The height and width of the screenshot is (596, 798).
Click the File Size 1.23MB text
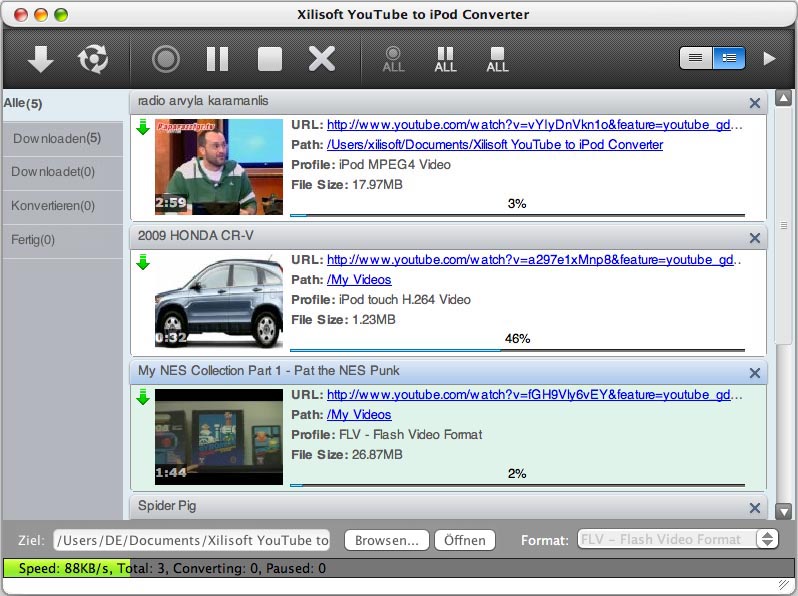[x=343, y=320]
